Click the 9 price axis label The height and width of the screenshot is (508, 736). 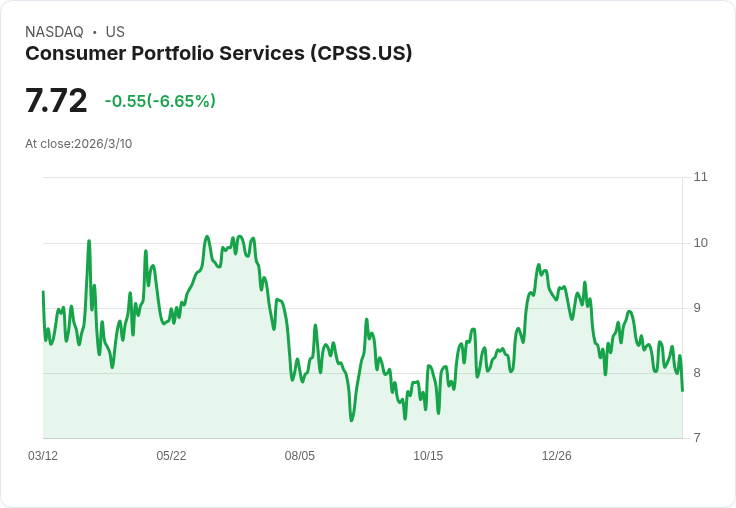[x=697, y=308]
